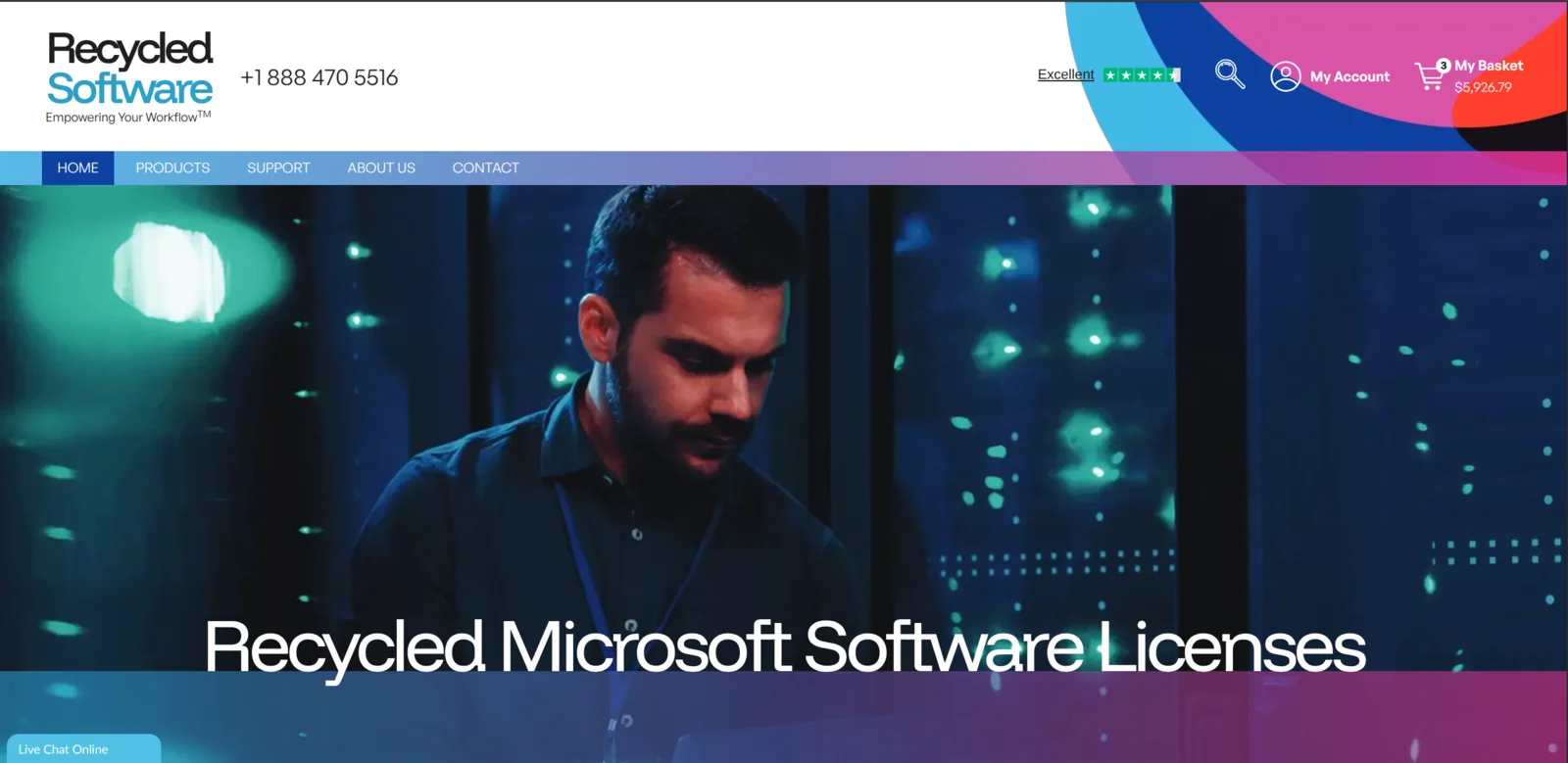Click the My Account label

click(1349, 76)
